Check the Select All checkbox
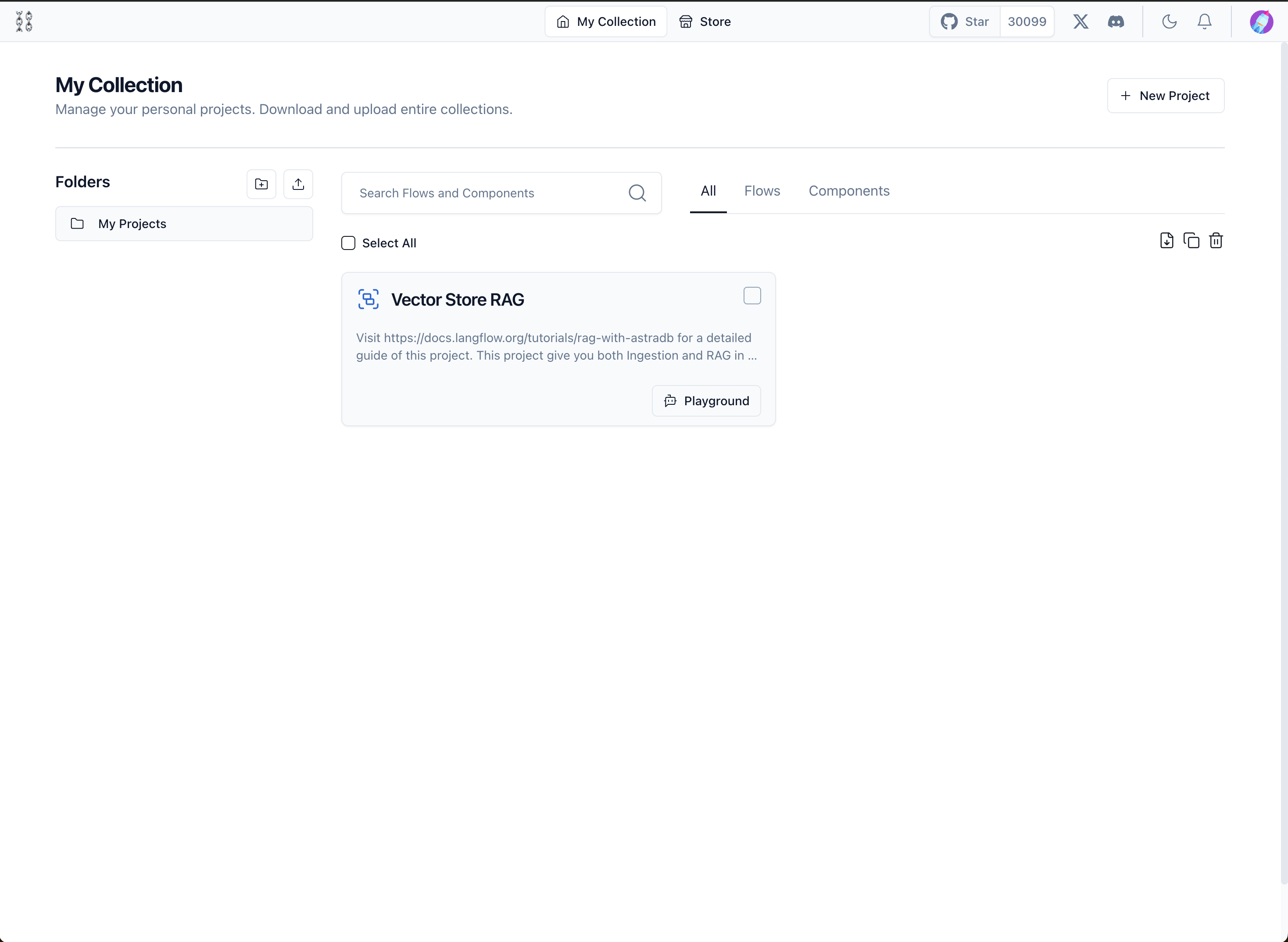 pos(348,243)
